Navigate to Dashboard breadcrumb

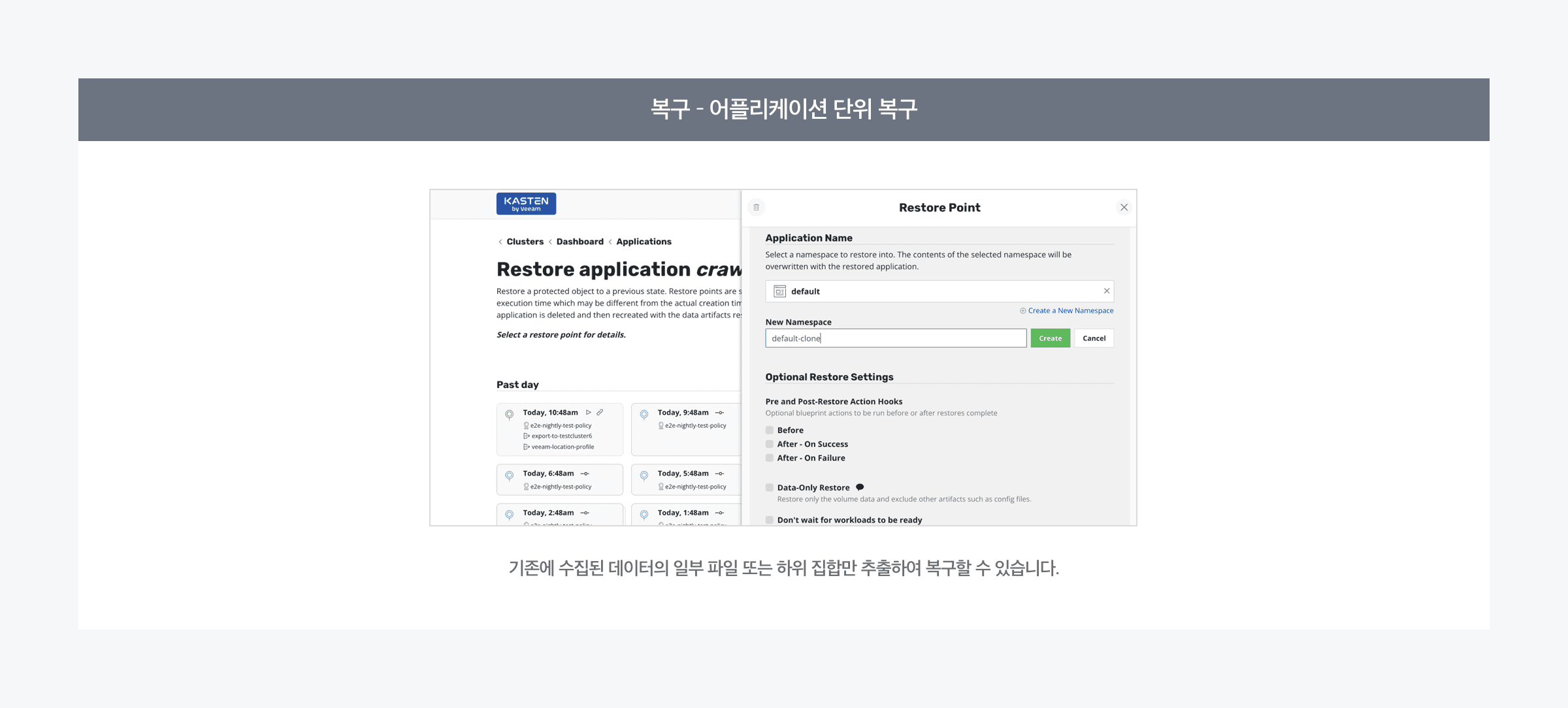[580, 242]
